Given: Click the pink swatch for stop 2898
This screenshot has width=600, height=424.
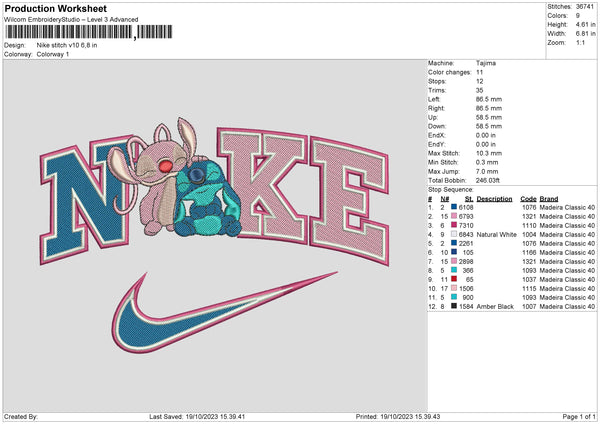Looking at the screenshot, I should (454, 261).
